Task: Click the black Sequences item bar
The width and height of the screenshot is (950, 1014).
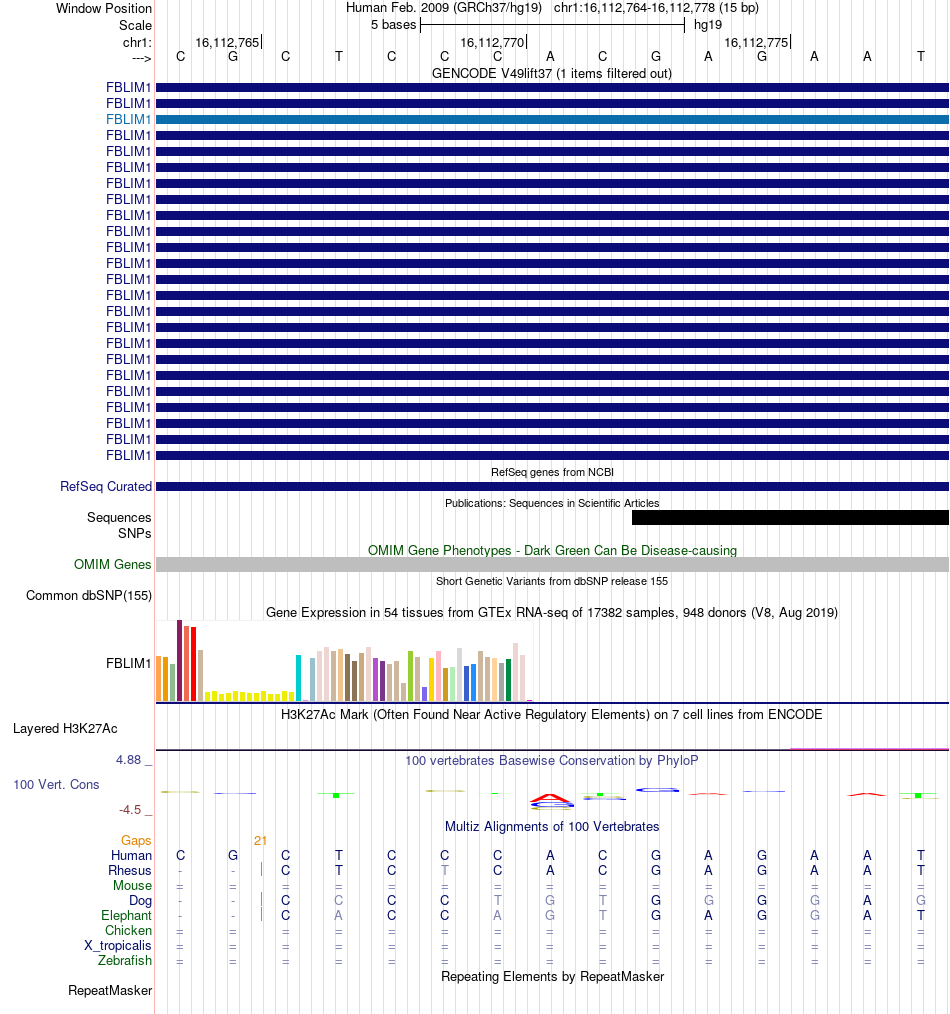Action: pyautogui.click(x=790, y=517)
